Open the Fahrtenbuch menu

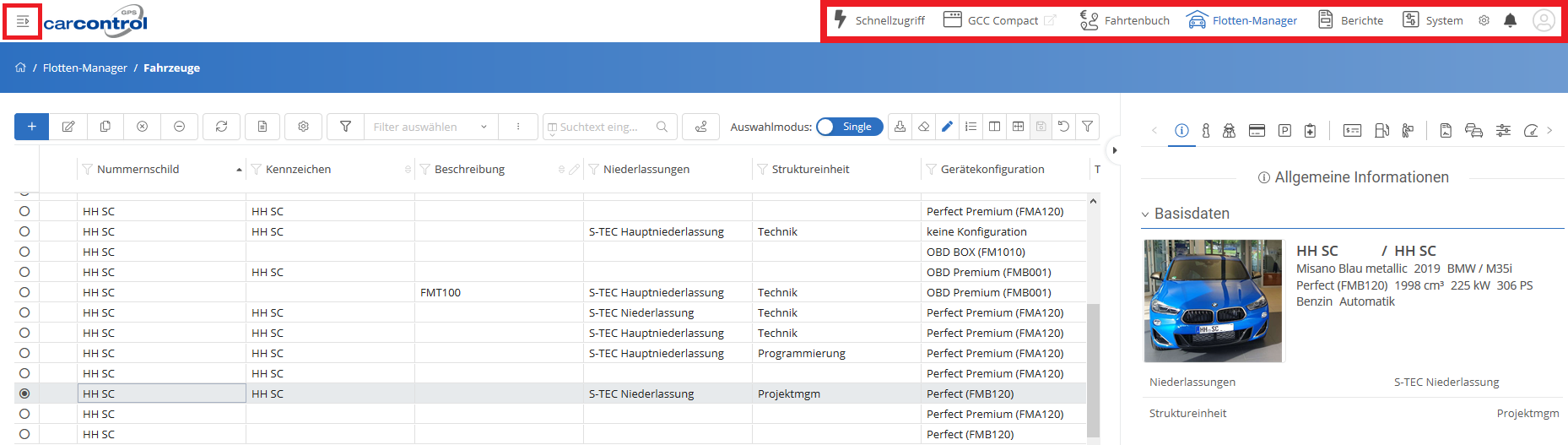tap(1125, 20)
